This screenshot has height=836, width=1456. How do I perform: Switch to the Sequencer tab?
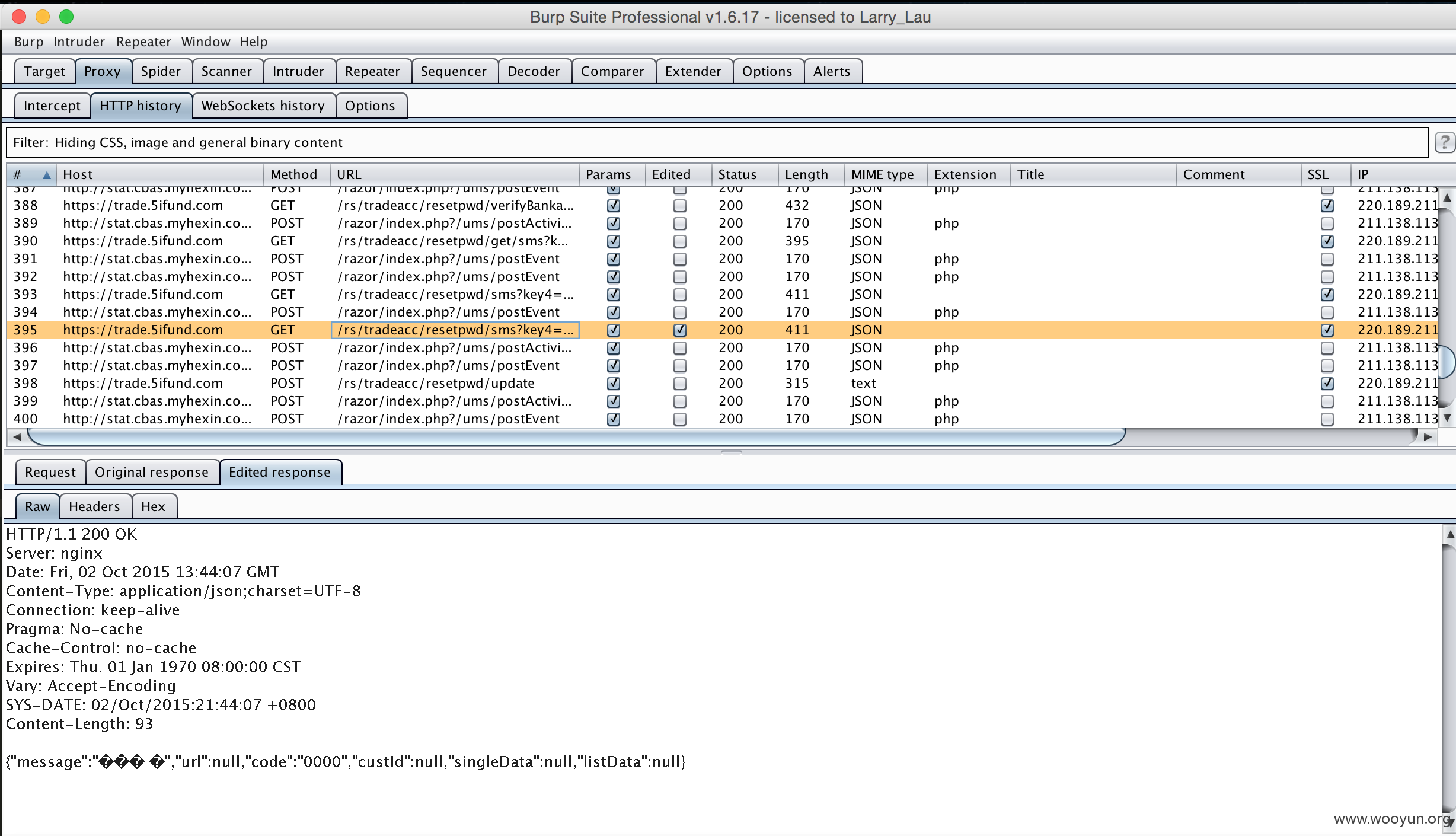pos(454,71)
